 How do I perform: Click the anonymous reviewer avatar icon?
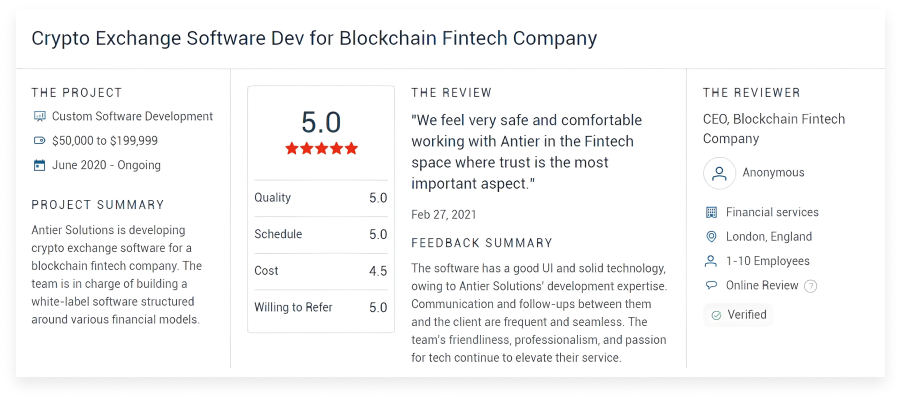point(719,173)
